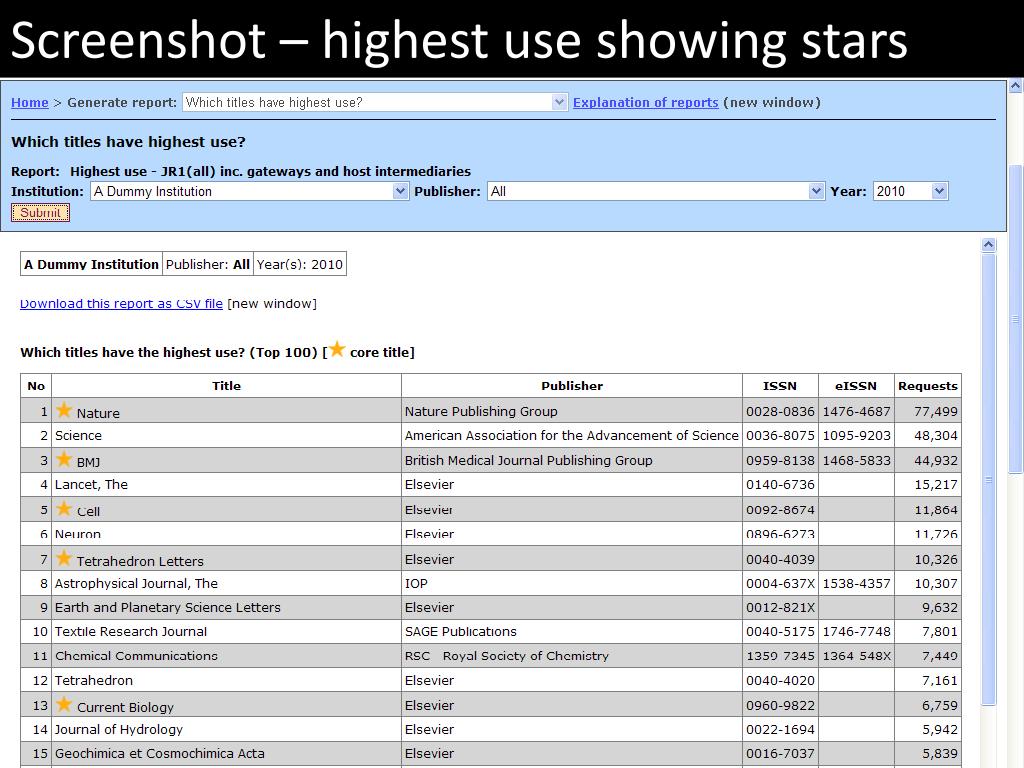Viewport: 1024px width, 768px height.
Task: Click the star beside Current Biology
Action: (x=63, y=704)
